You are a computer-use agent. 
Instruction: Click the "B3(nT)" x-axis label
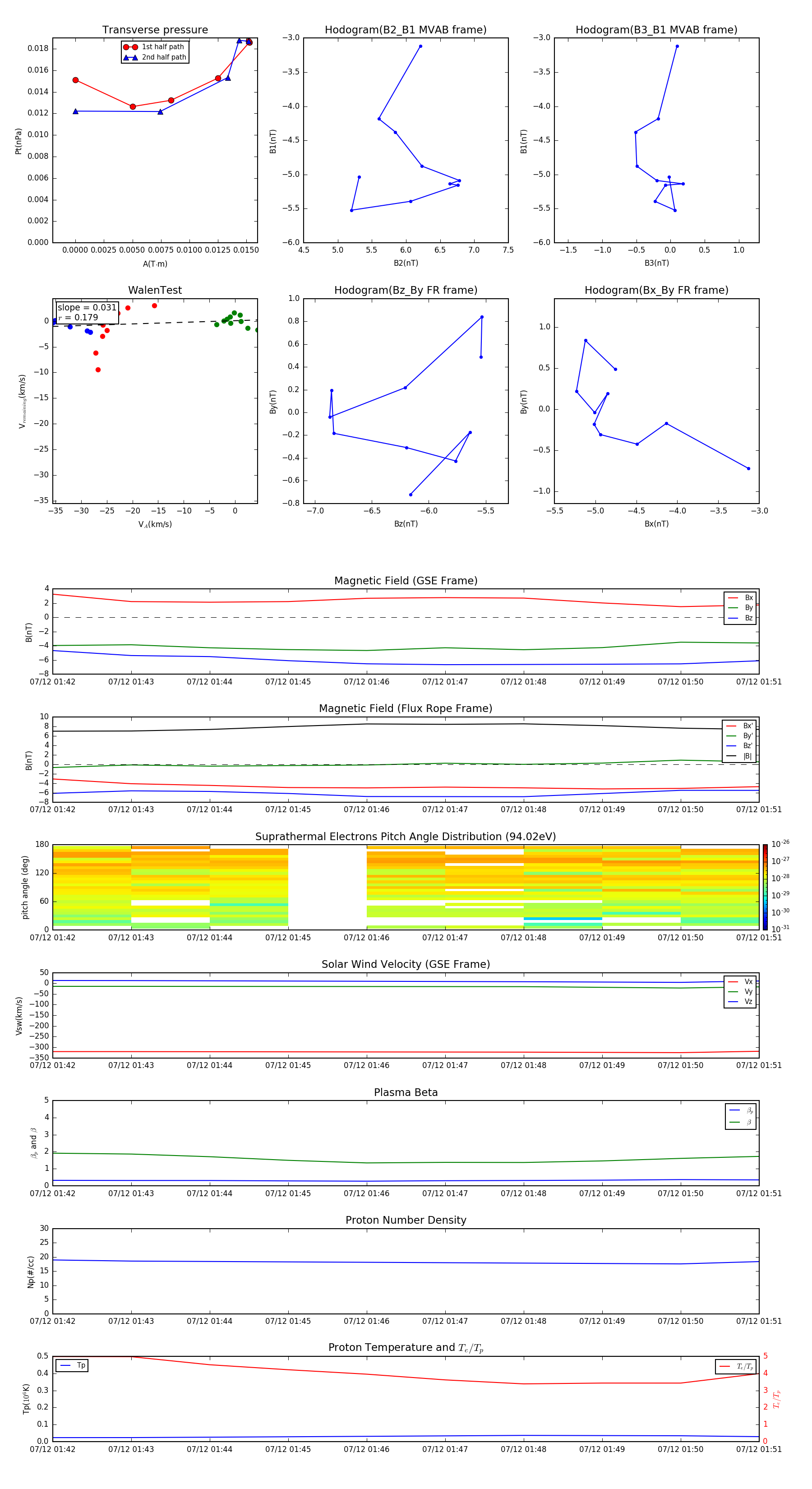[656, 263]
